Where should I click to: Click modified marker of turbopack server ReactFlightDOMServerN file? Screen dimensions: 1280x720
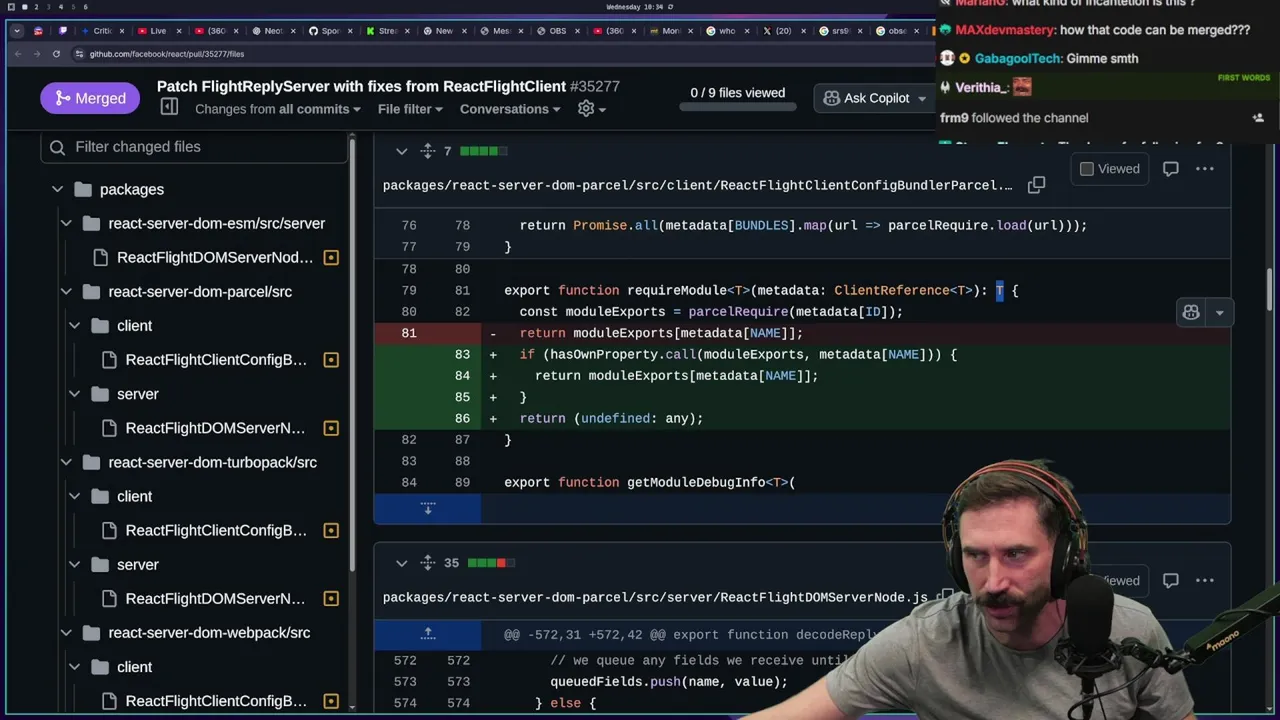(331, 599)
